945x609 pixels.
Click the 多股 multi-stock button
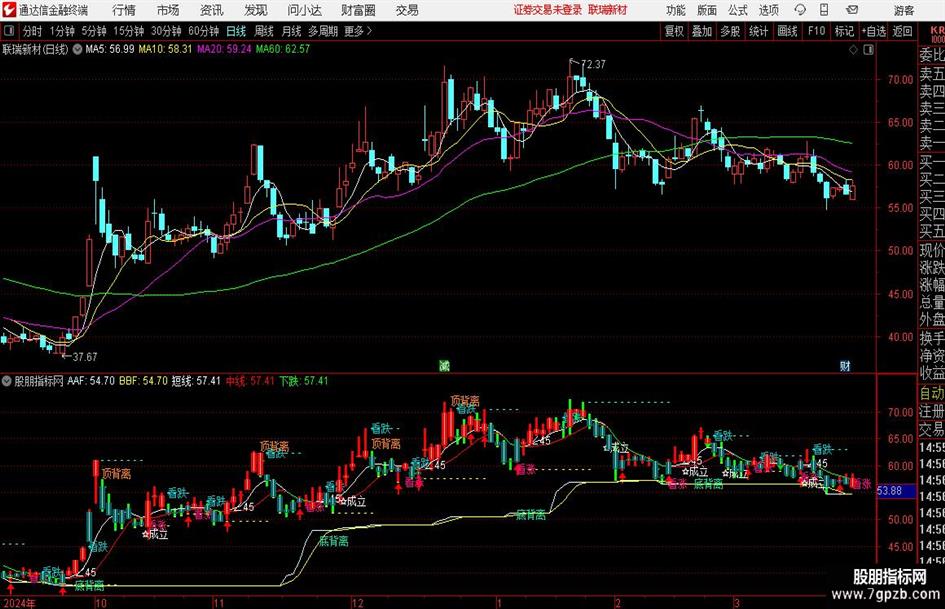[x=730, y=31]
